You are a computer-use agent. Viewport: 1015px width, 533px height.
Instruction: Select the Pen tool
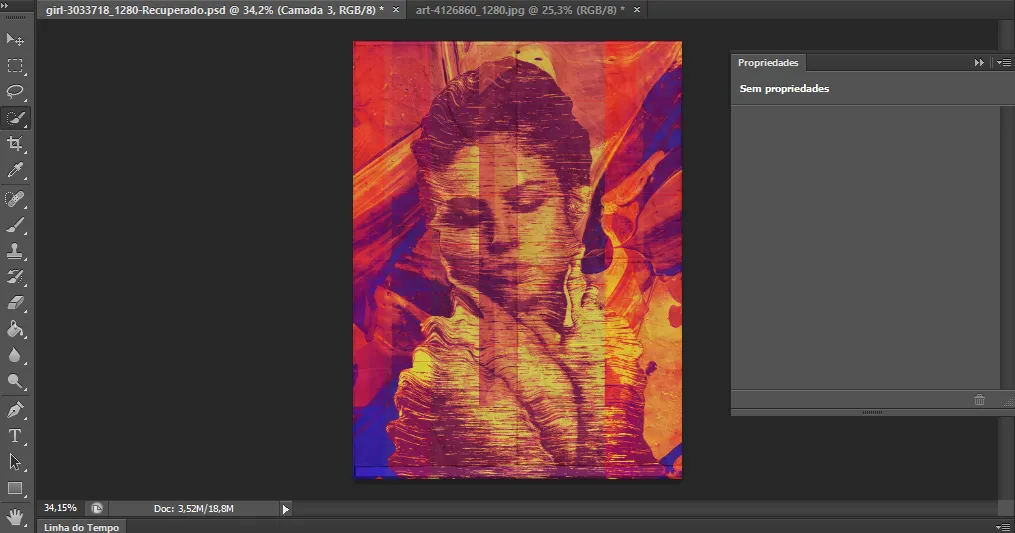click(x=15, y=410)
